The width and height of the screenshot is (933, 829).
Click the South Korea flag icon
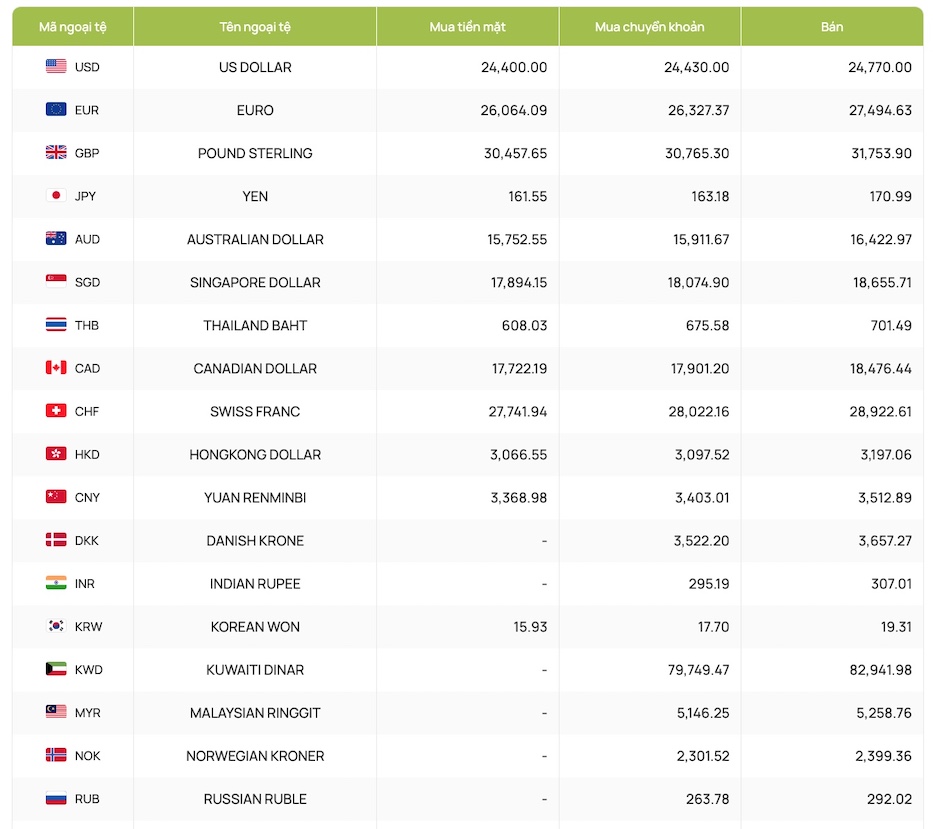56,626
